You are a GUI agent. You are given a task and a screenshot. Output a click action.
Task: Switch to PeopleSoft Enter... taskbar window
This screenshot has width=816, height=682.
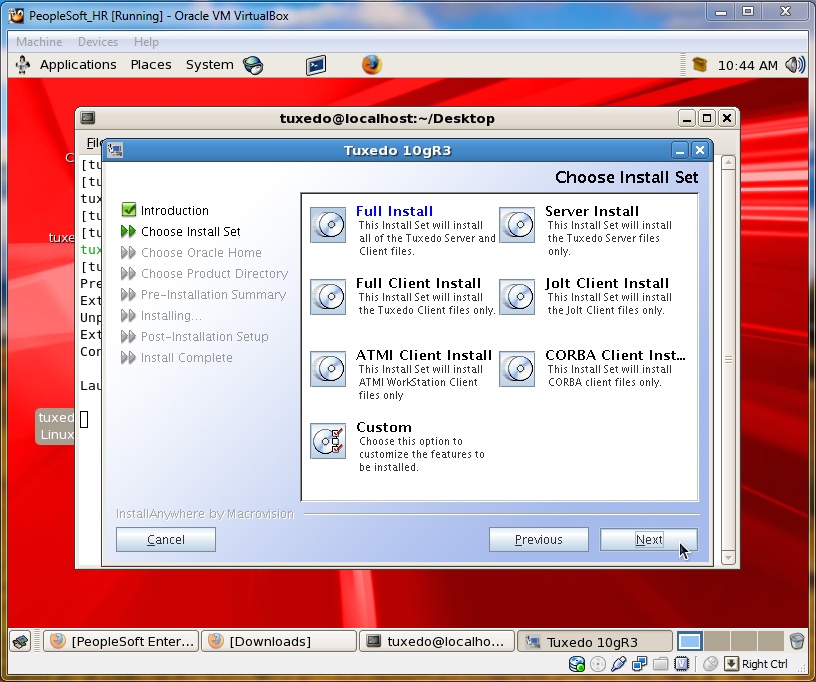(121, 641)
